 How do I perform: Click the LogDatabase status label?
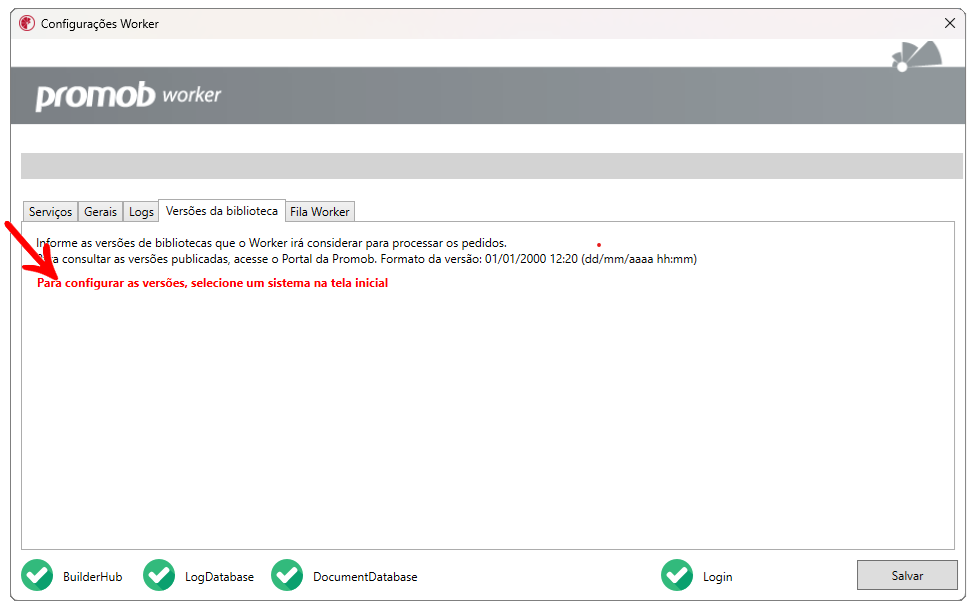point(219,576)
